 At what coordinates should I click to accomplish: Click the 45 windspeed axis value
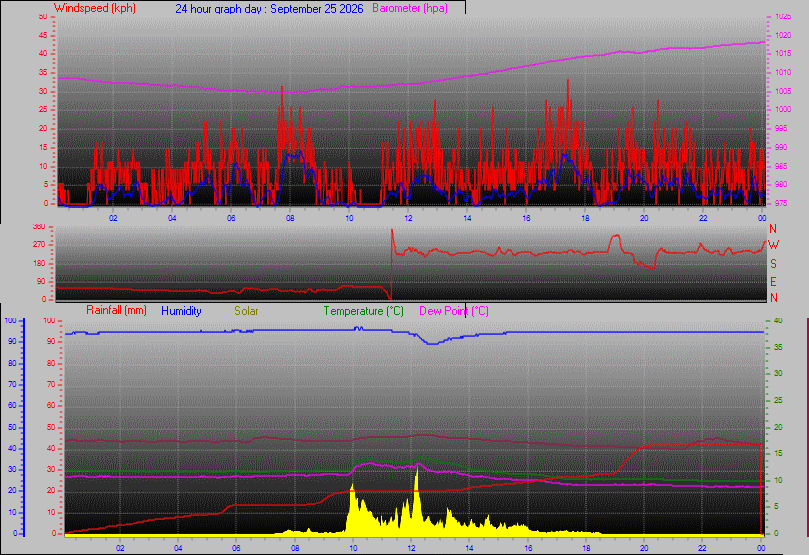coord(43,36)
